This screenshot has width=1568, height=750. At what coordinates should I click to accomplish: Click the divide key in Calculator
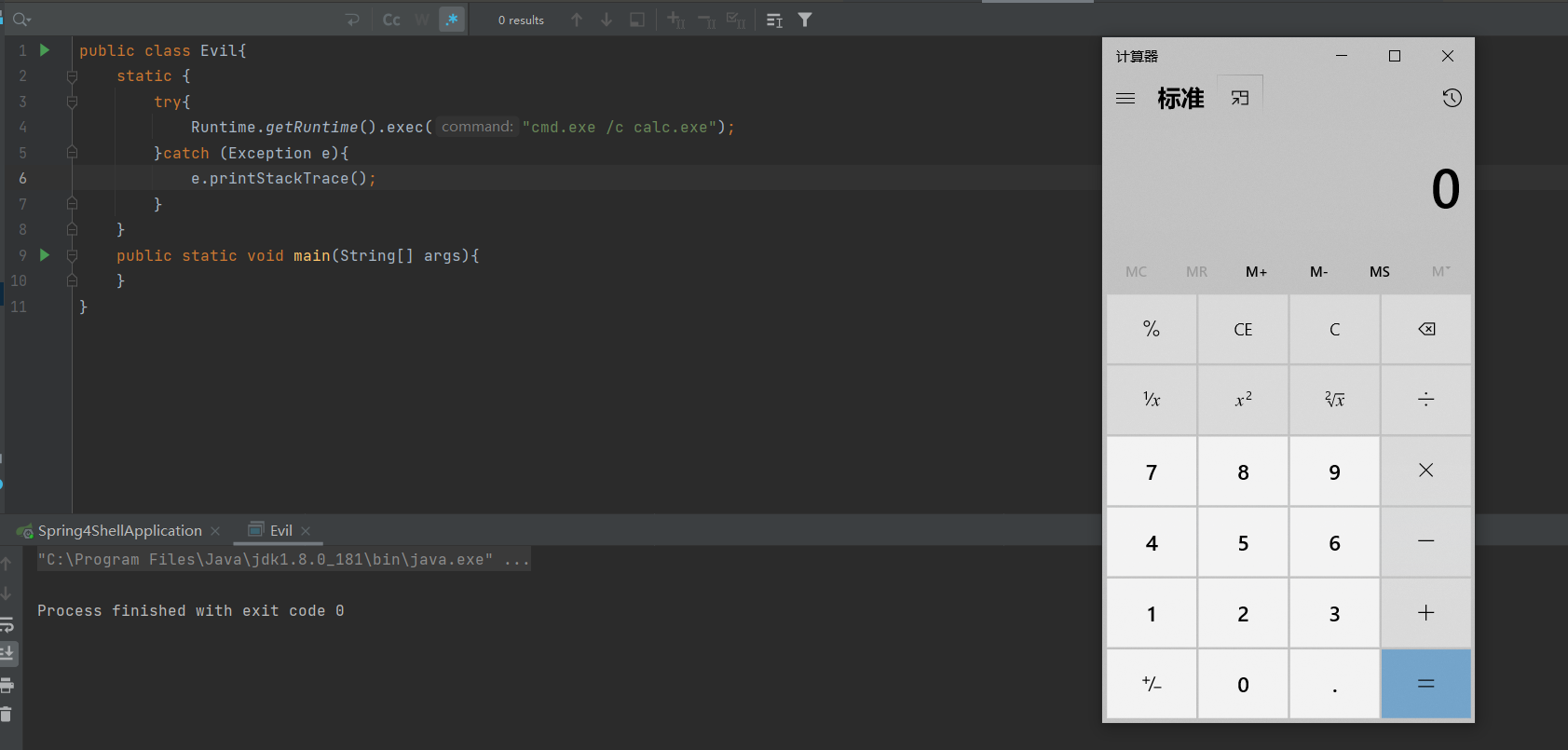1426,400
